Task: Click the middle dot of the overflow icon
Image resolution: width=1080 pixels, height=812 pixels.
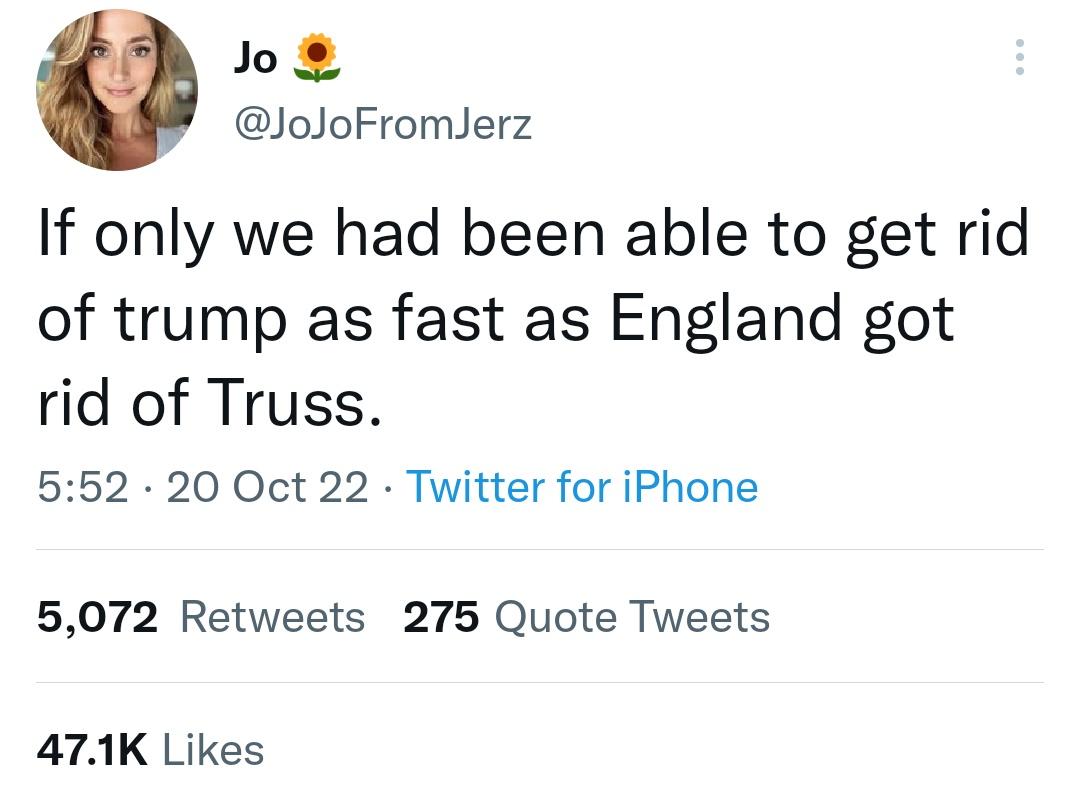Action: (1020, 57)
